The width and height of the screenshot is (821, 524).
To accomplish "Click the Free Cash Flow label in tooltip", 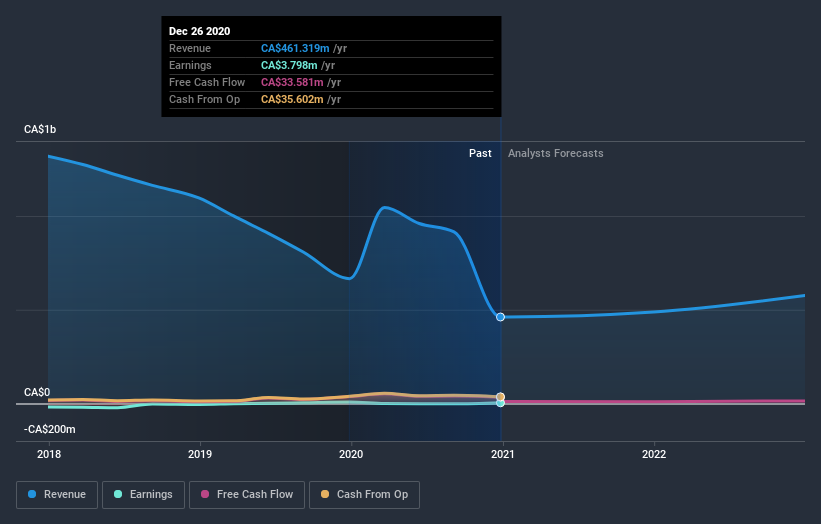I will pyautogui.click(x=207, y=82).
